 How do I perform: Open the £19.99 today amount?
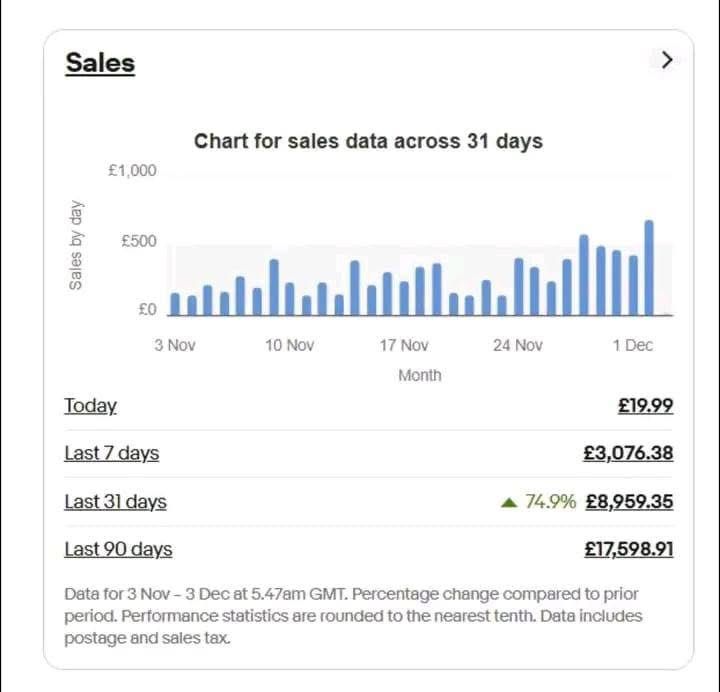[645, 406]
